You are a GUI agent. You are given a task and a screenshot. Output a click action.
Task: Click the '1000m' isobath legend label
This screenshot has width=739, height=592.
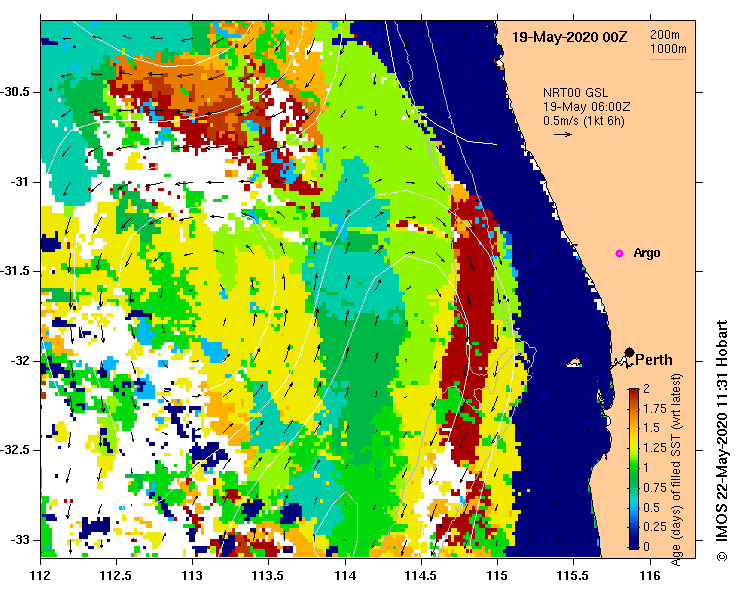[x=668, y=49]
